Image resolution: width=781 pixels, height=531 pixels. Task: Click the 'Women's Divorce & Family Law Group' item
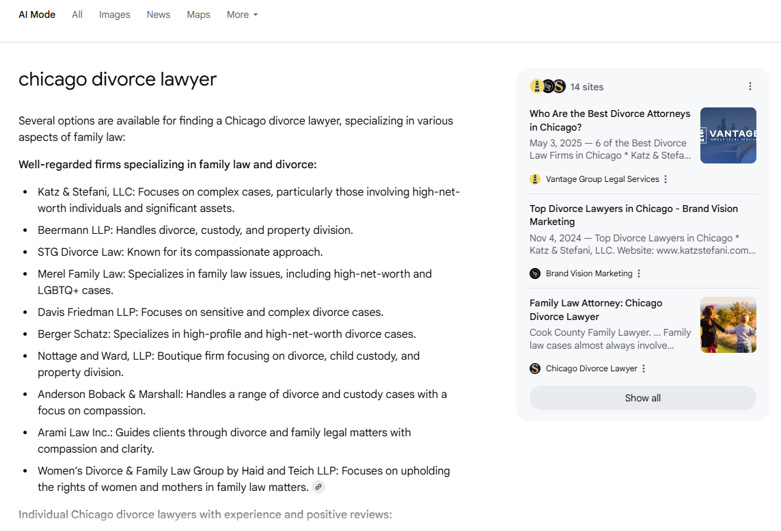tap(244, 479)
